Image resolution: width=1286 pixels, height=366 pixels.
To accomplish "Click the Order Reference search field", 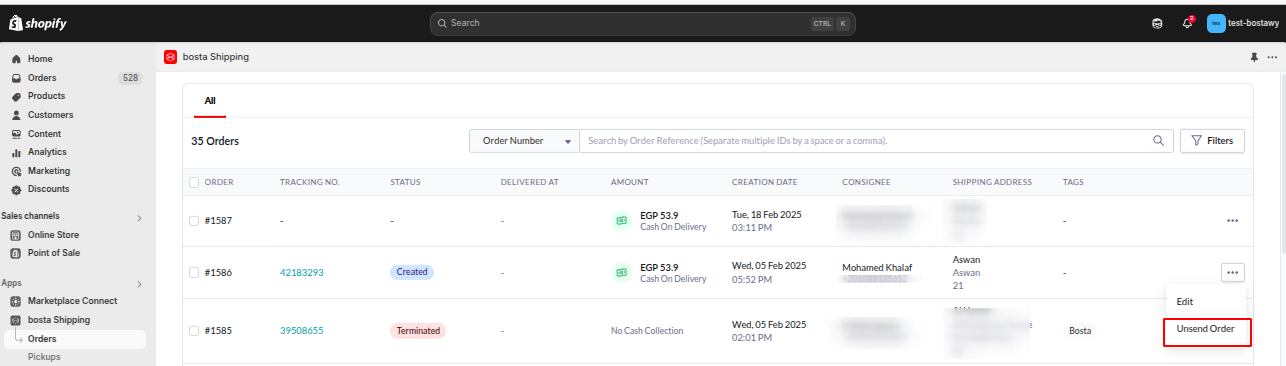I will coord(865,141).
